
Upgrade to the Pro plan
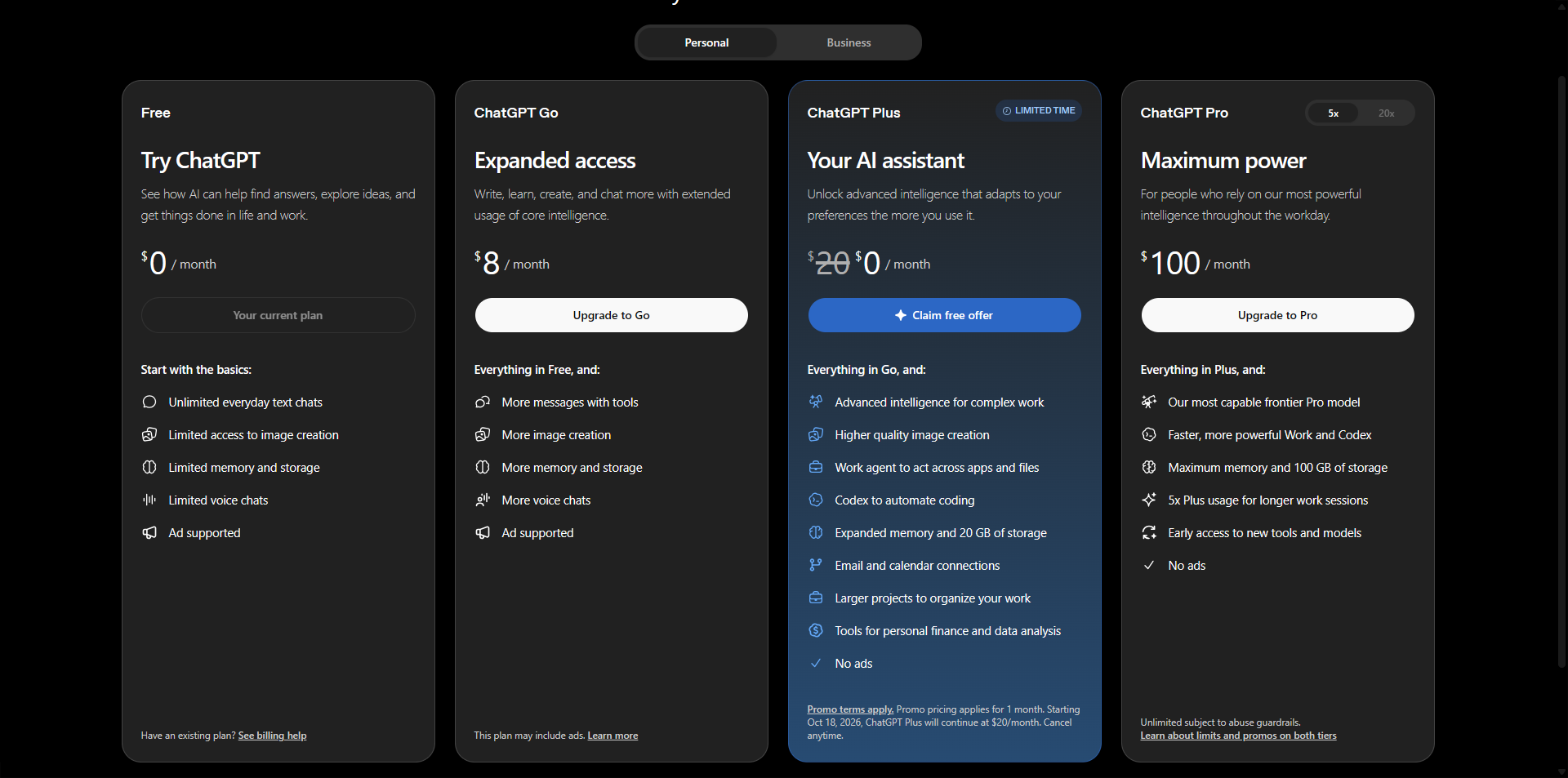[1277, 315]
